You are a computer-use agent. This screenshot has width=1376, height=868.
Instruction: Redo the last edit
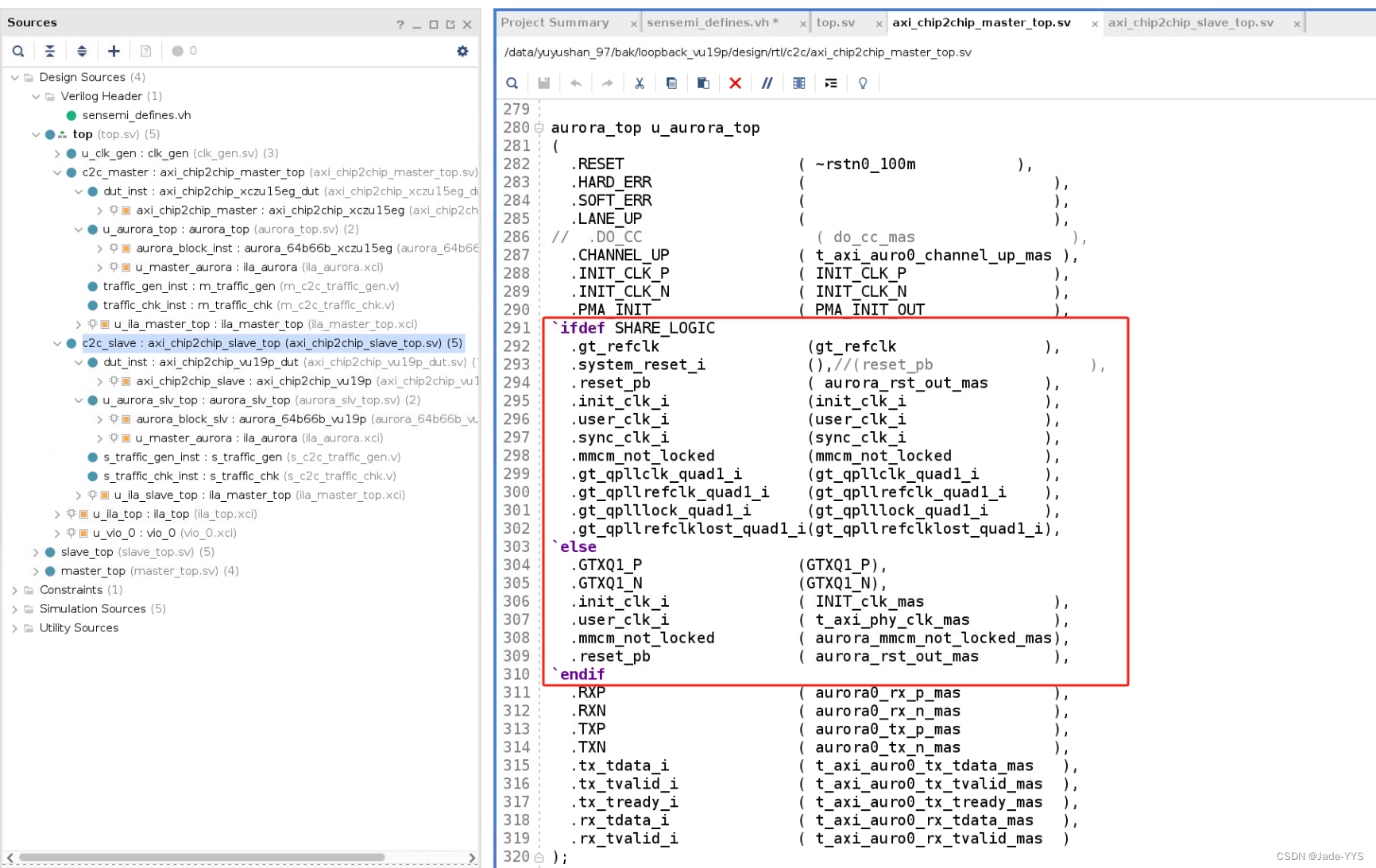tap(608, 83)
